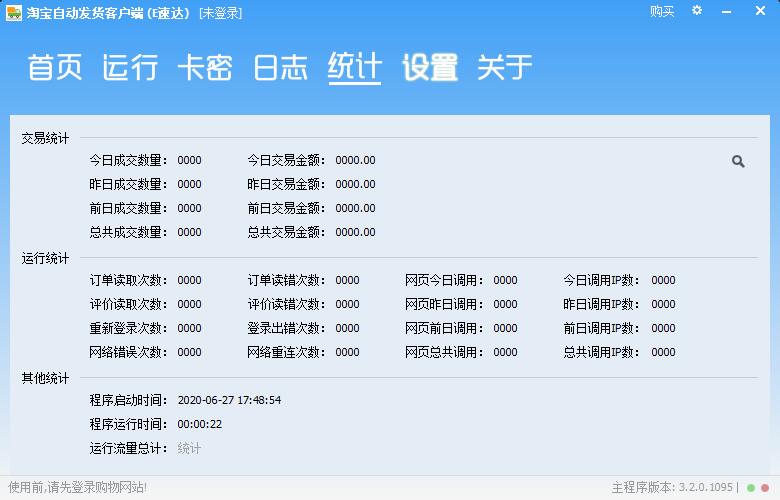
Task: Open settings via the title bar gear icon
Action: (697, 11)
